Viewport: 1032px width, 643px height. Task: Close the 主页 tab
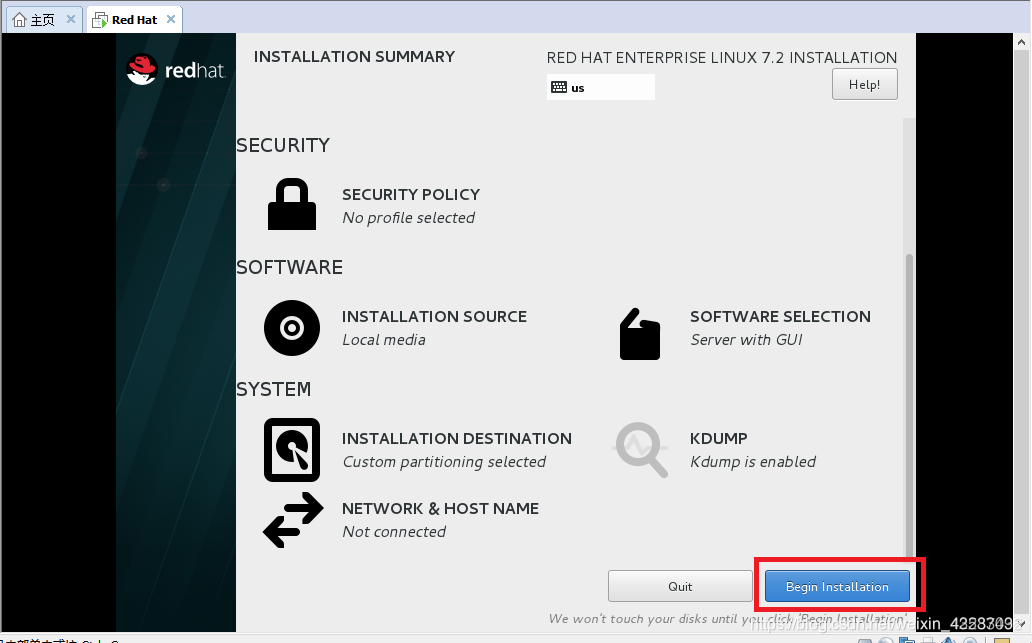coord(71,19)
